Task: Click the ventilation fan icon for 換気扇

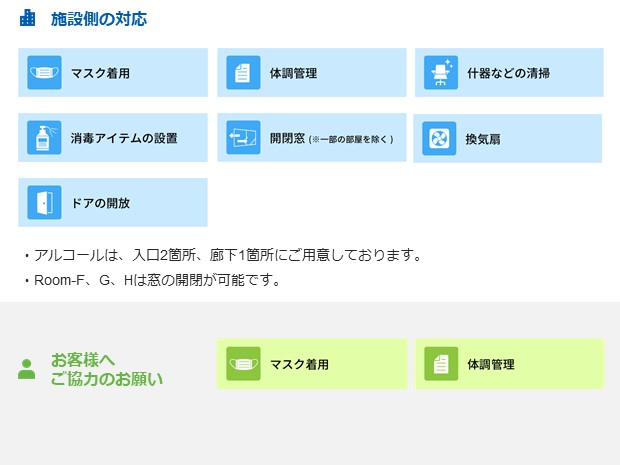Action: (439, 139)
